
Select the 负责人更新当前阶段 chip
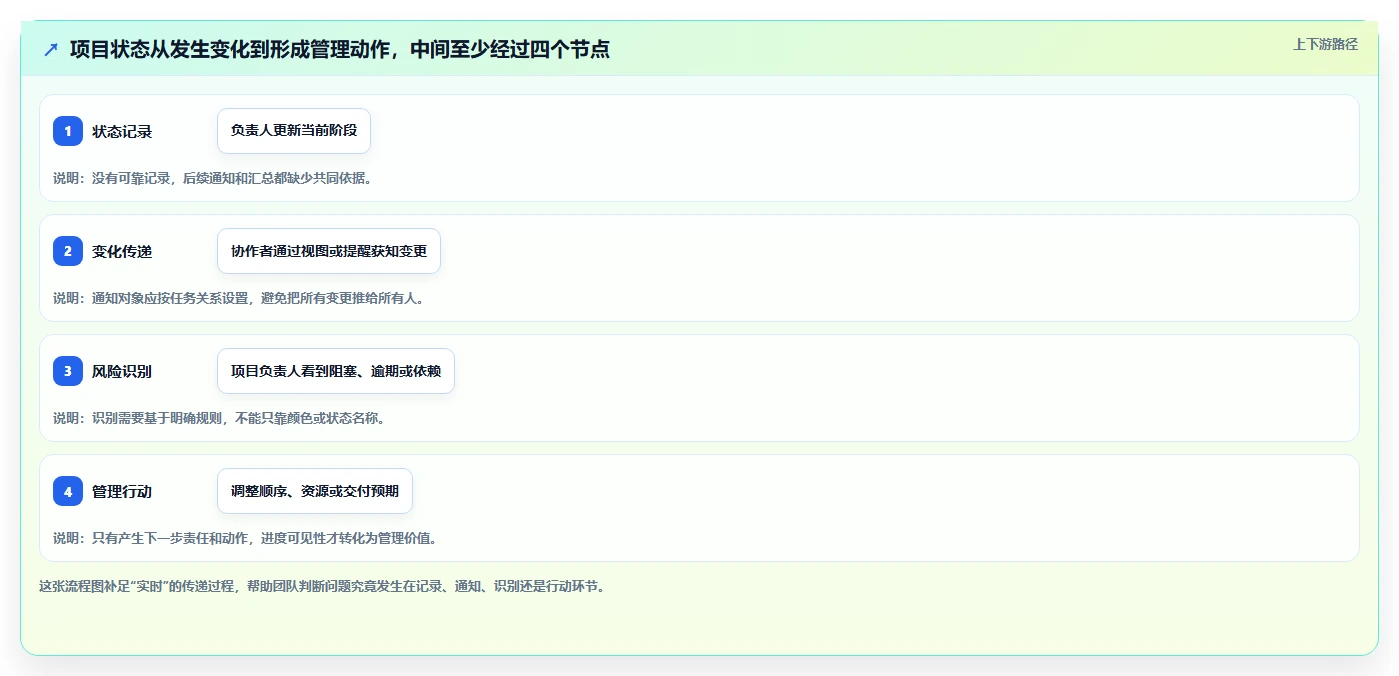point(294,131)
